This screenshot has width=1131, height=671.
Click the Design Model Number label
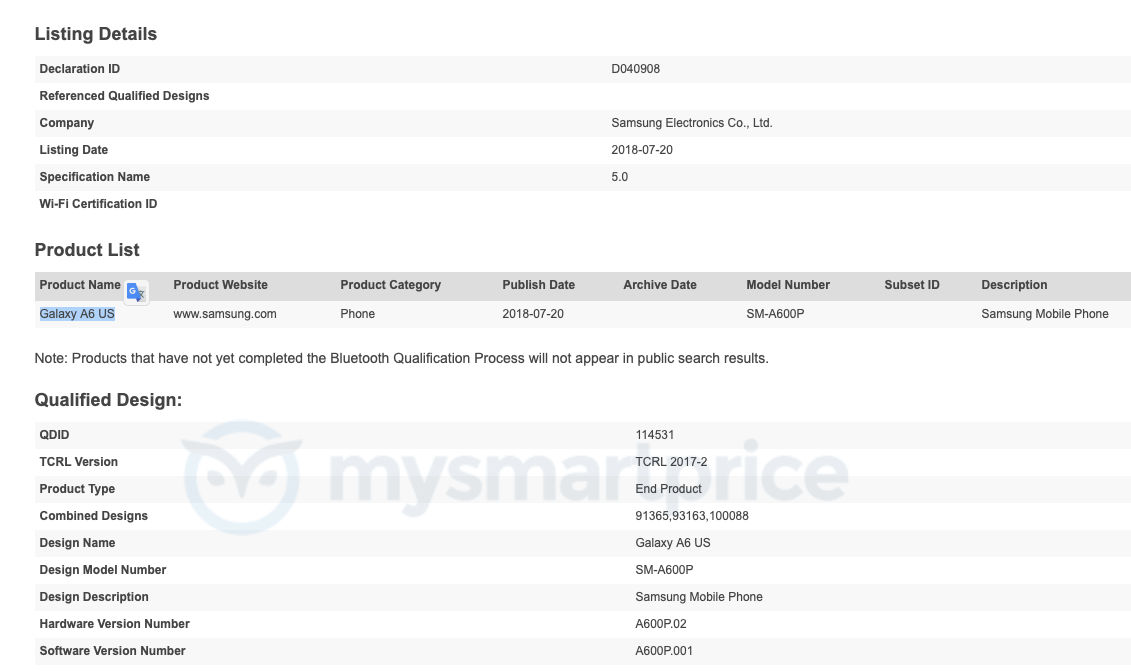[103, 570]
